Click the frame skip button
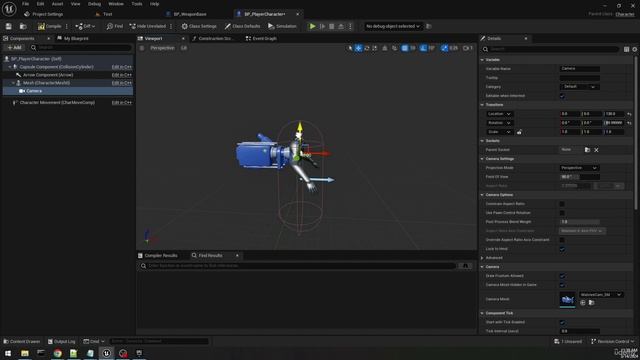The width and height of the screenshot is (640, 360). pos(322,26)
